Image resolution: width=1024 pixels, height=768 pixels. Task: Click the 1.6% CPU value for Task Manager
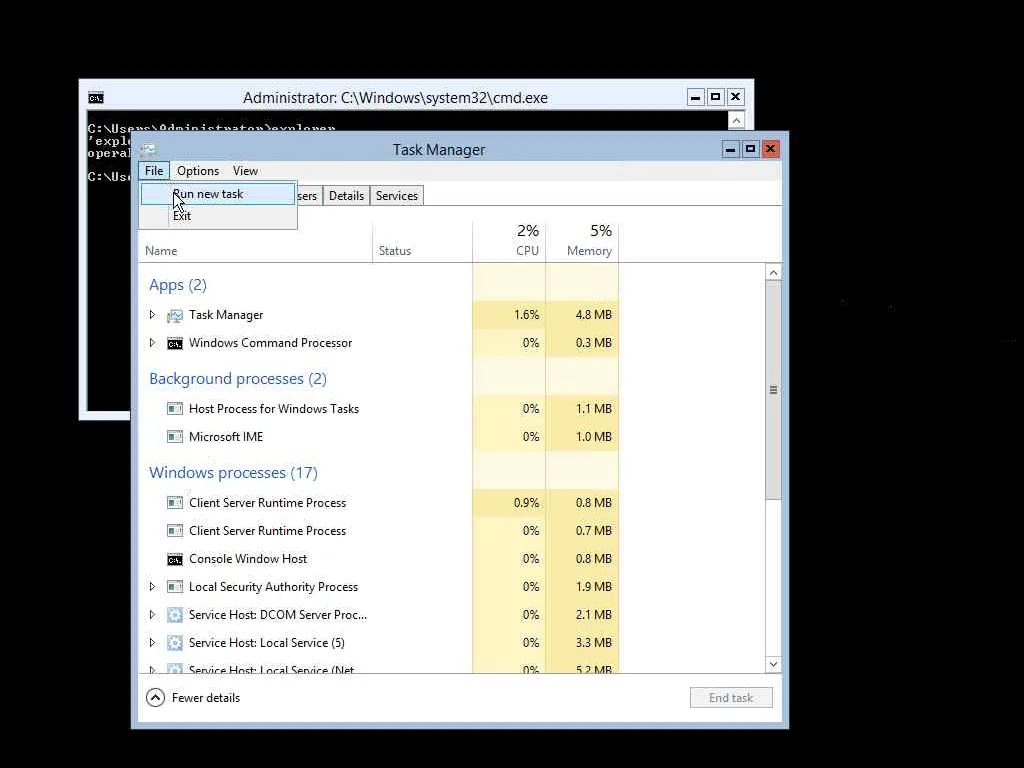(526, 315)
